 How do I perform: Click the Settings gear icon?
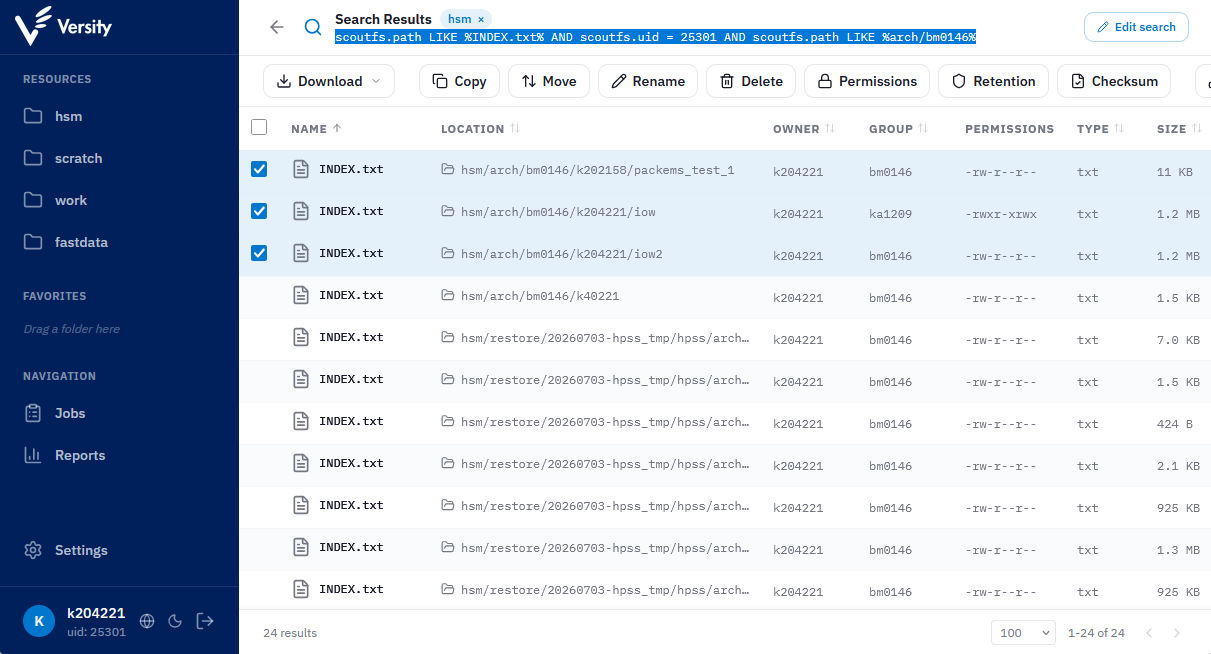tap(33, 550)
